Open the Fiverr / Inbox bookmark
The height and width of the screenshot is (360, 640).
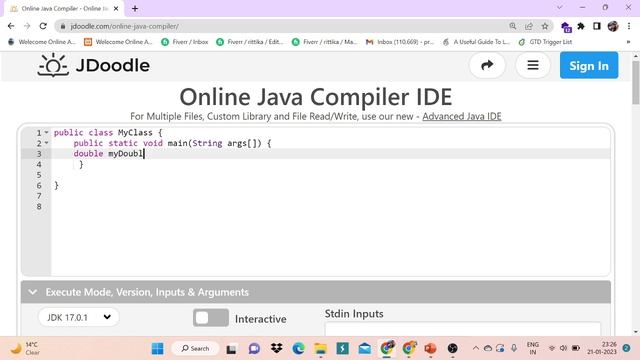(185, 42)
